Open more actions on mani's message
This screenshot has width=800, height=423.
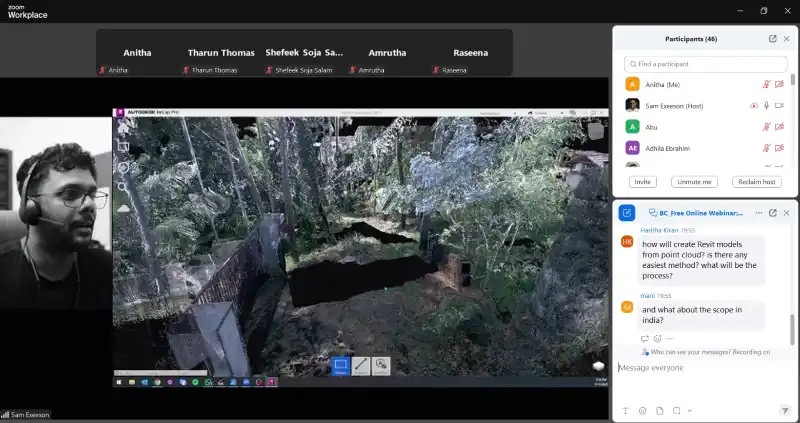pos(670,339)
